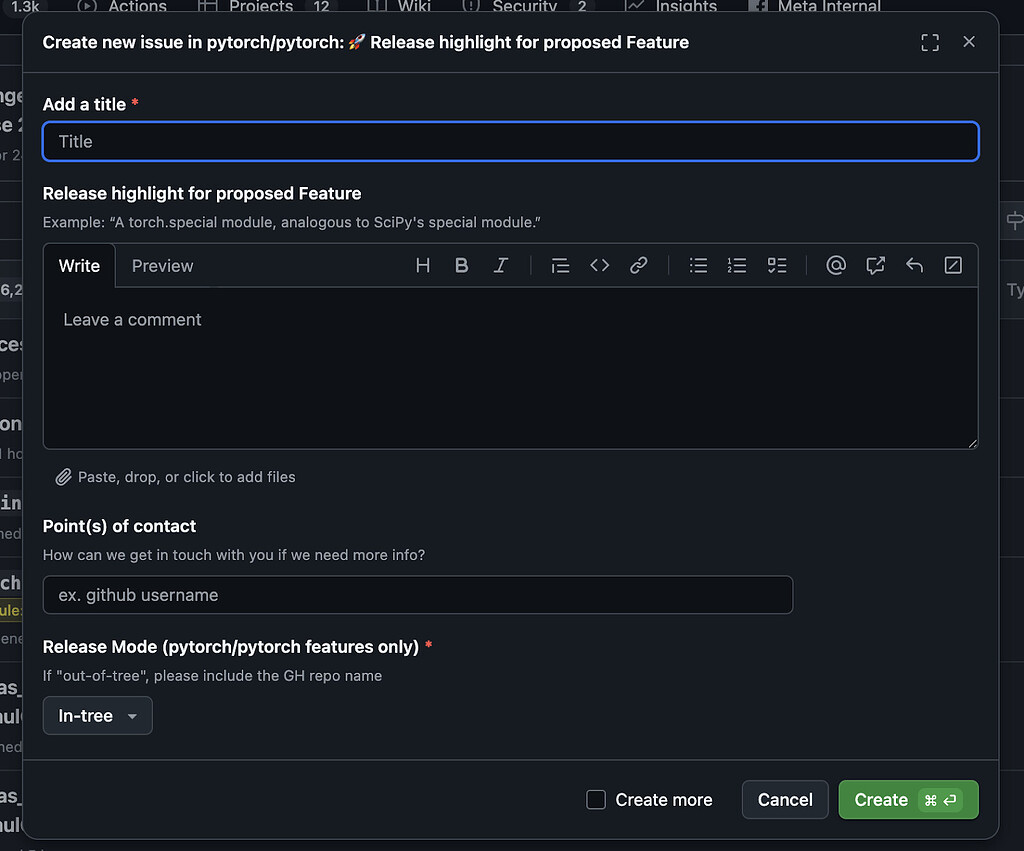The width and height of the screenshot is (1024, 851).
Task: Create the new issue
Action: click(x=908, y=799)
